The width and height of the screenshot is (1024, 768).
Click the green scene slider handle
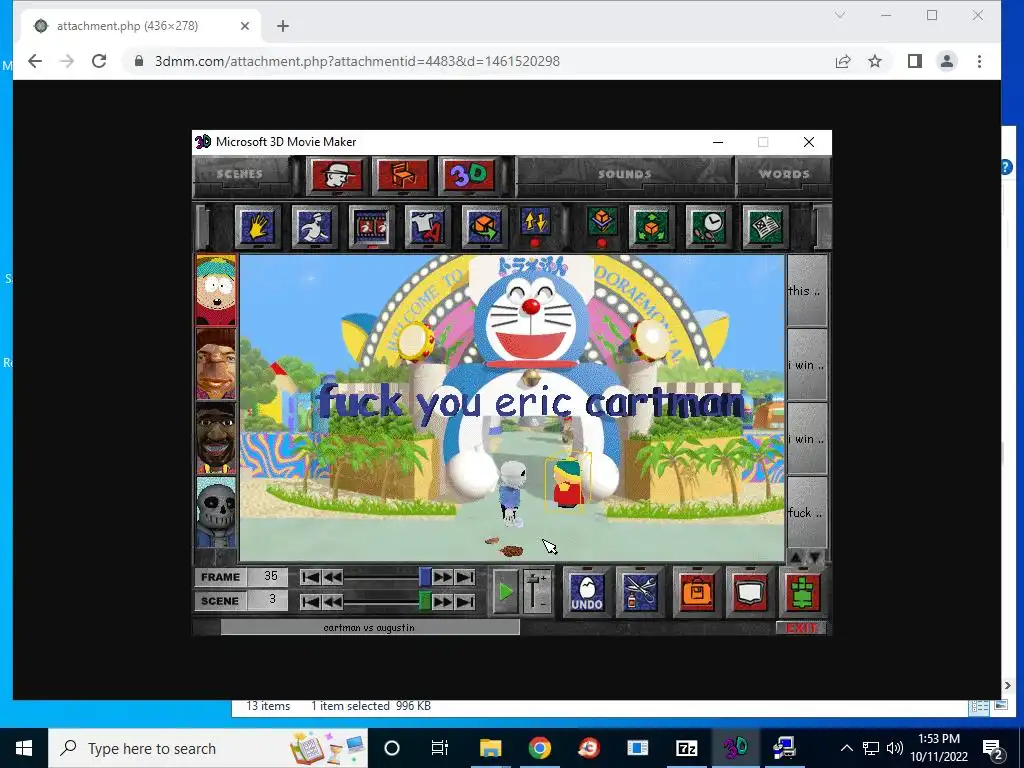click(425, 601)
